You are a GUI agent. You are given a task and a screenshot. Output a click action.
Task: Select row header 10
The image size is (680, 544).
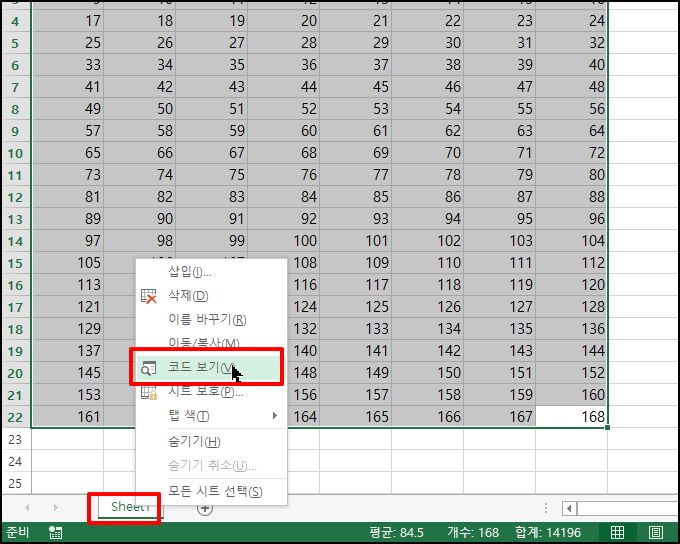tap(16, 153)
